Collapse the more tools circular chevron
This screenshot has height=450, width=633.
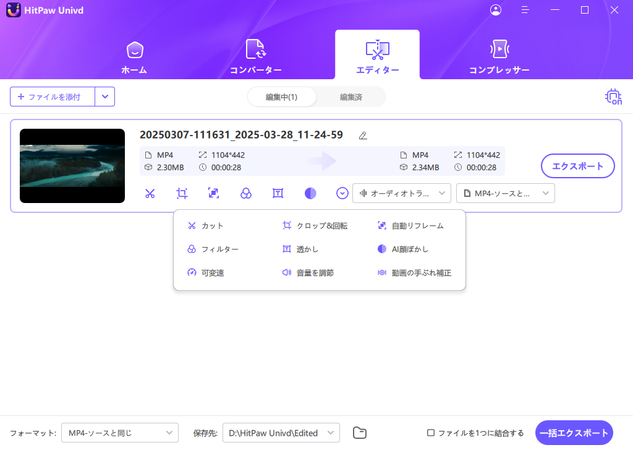pos(342,194)
